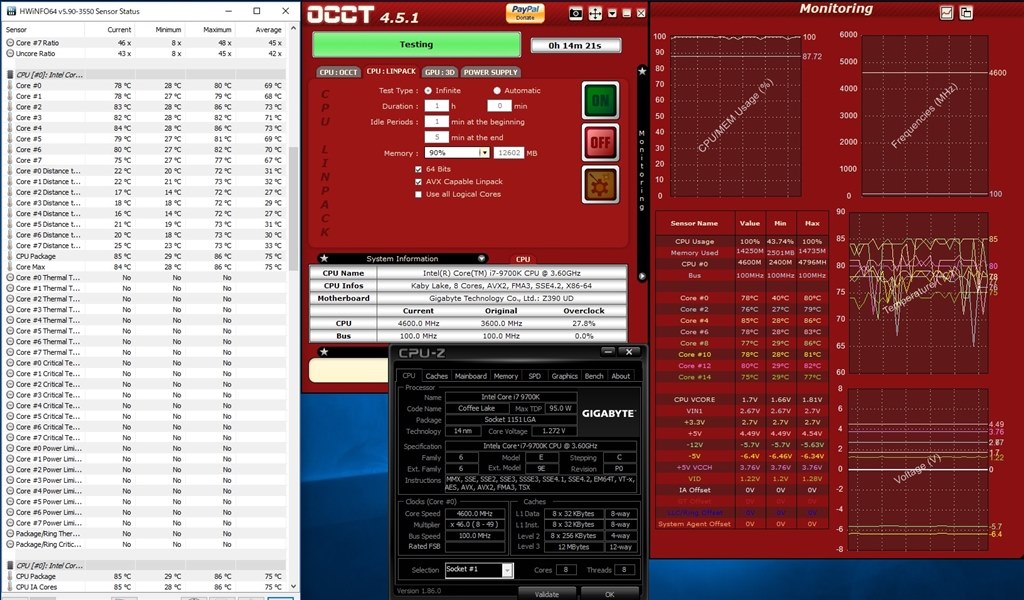Open Graphics tab in CPU-Z
1024x600 pixels.
coord(564,376)
